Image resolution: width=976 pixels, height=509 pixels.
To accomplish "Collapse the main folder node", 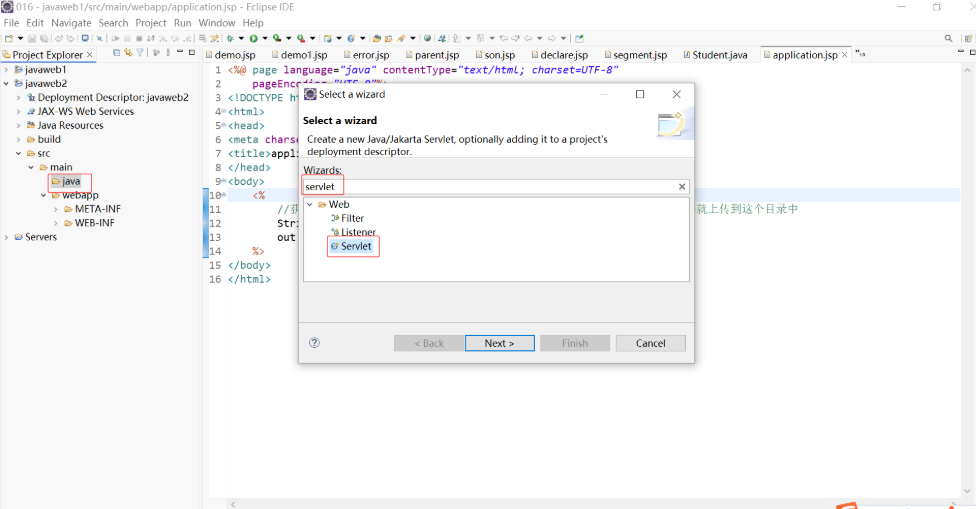I will point(31,167).
